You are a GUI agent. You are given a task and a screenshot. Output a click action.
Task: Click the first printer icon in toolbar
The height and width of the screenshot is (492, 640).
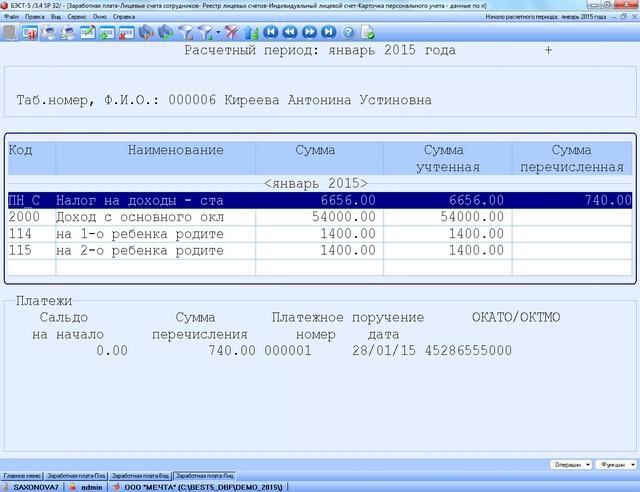click(x=49, y=32)
